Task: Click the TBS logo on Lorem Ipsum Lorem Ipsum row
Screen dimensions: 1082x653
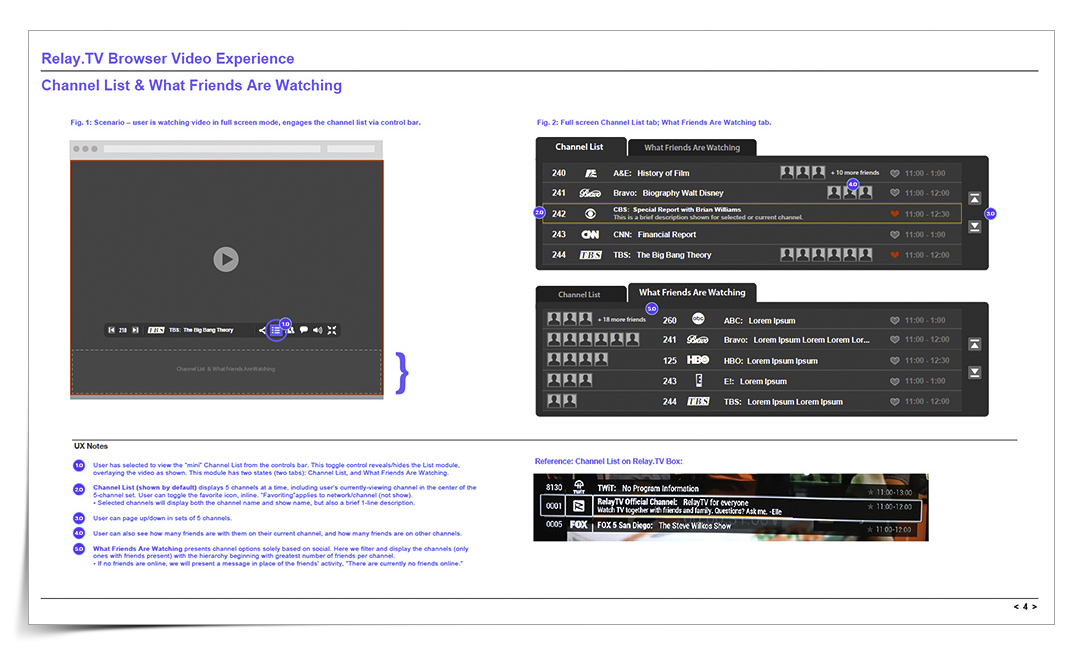Action: pos(698,401)
